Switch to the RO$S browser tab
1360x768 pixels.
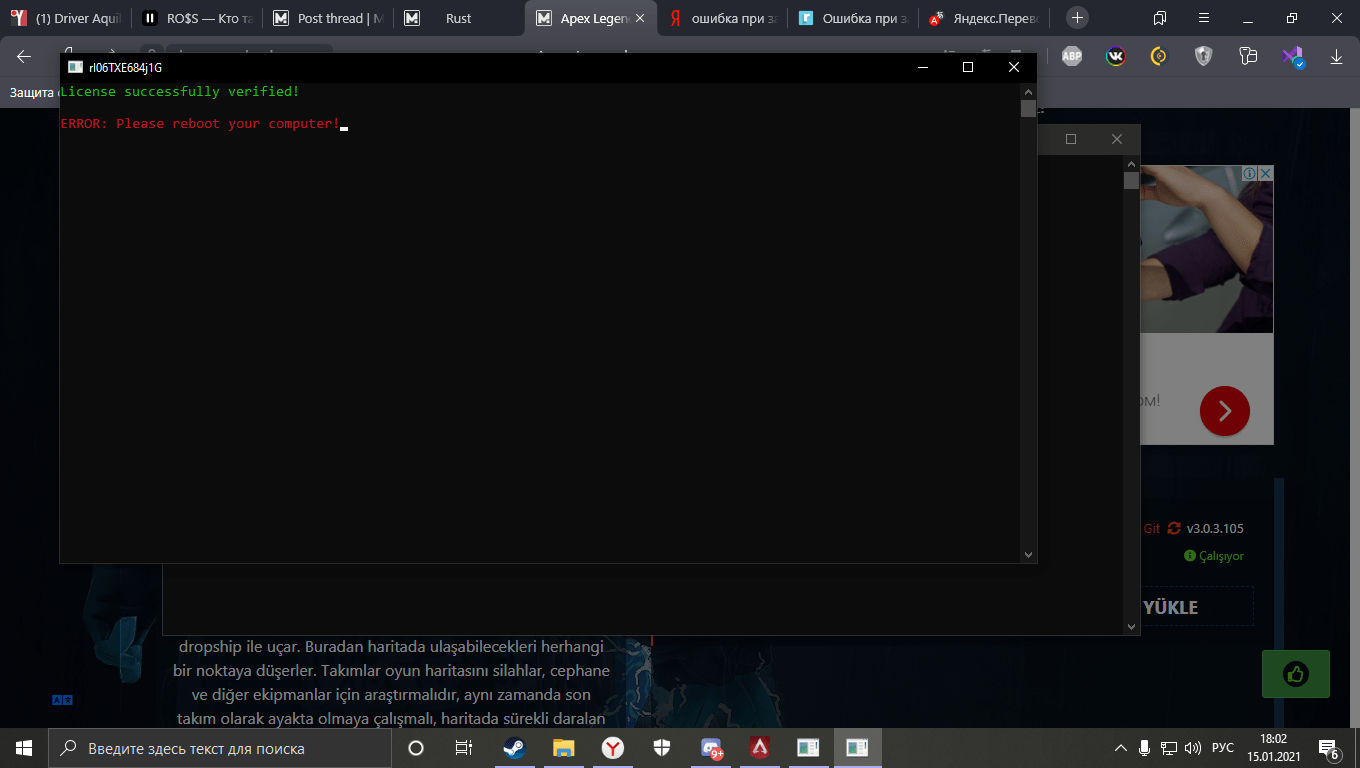tap(197, 18)
